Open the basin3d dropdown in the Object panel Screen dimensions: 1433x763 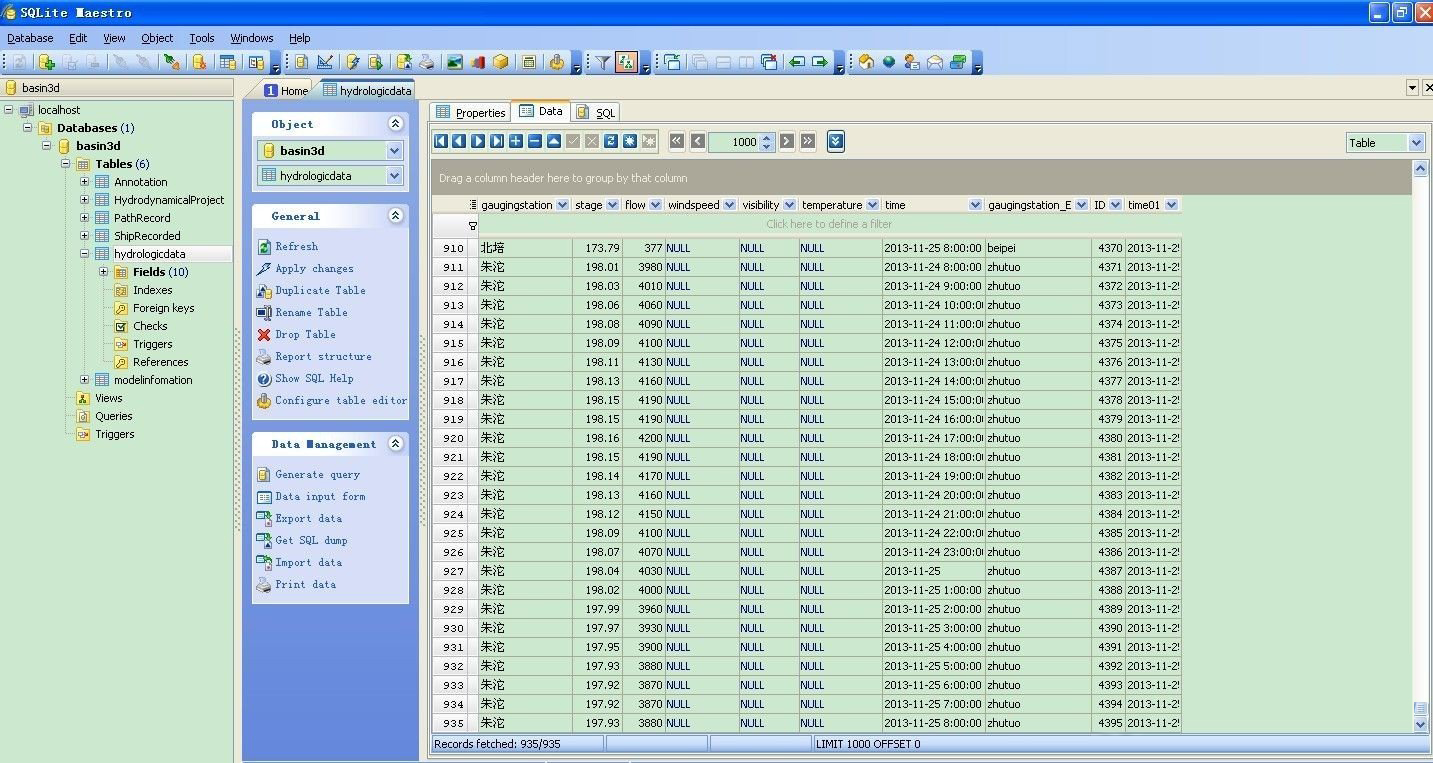pos(394,151)
